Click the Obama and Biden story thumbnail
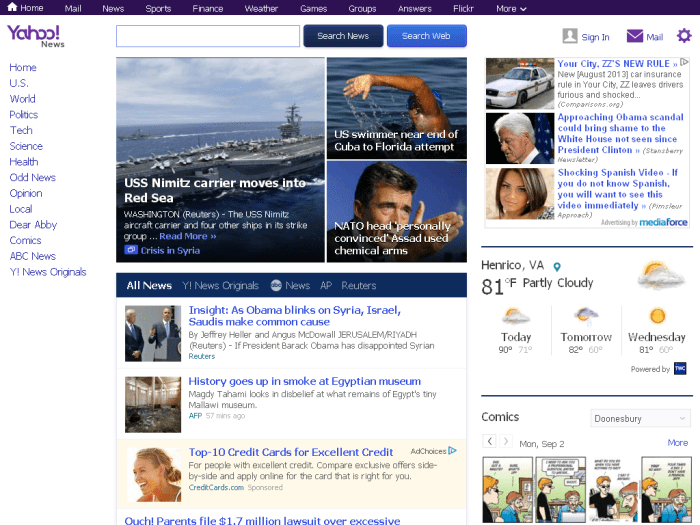This screenshot has width=700, height=525. [153, 333]
